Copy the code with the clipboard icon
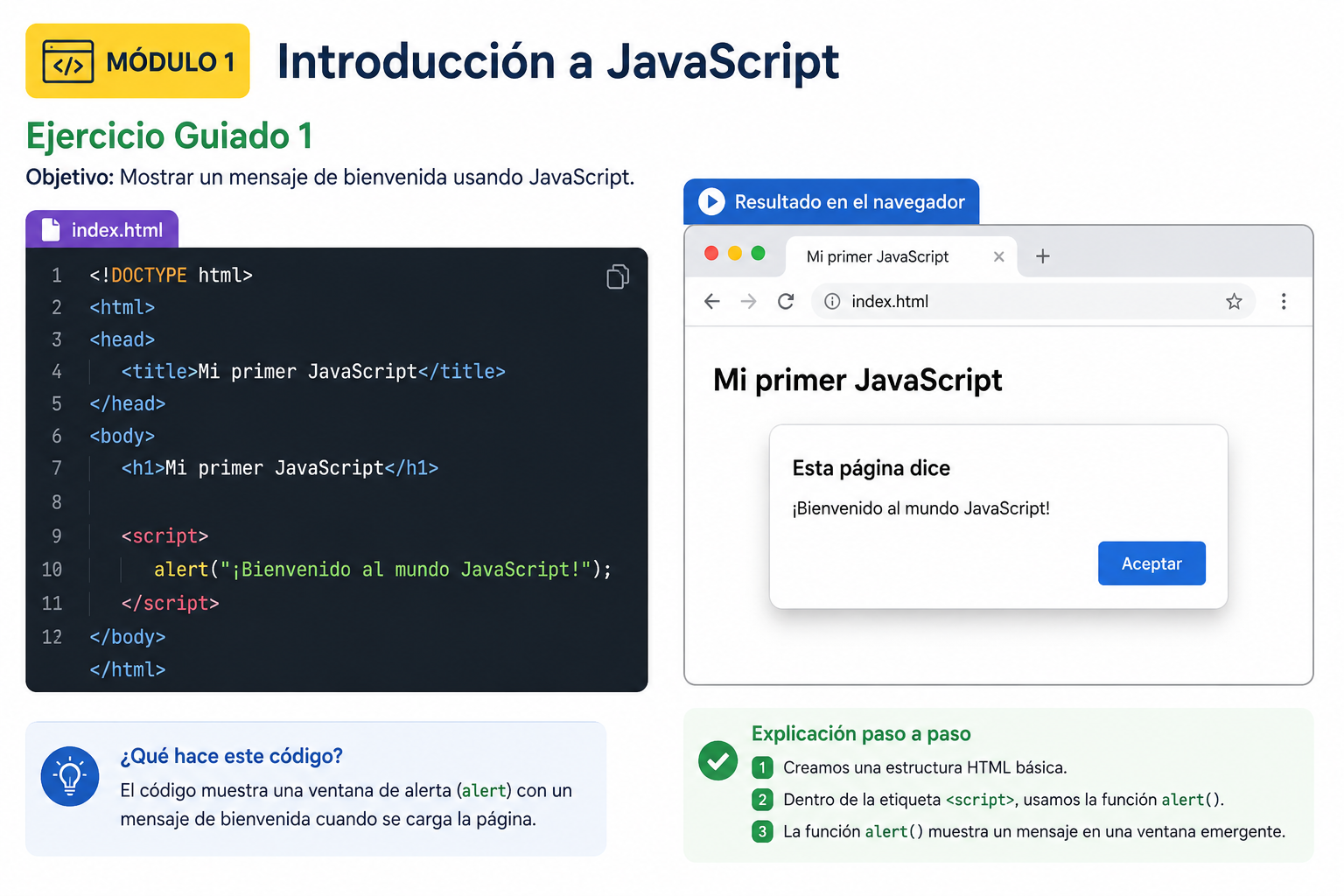Viewport: 1344px width, 896px height. coord(618,276)
